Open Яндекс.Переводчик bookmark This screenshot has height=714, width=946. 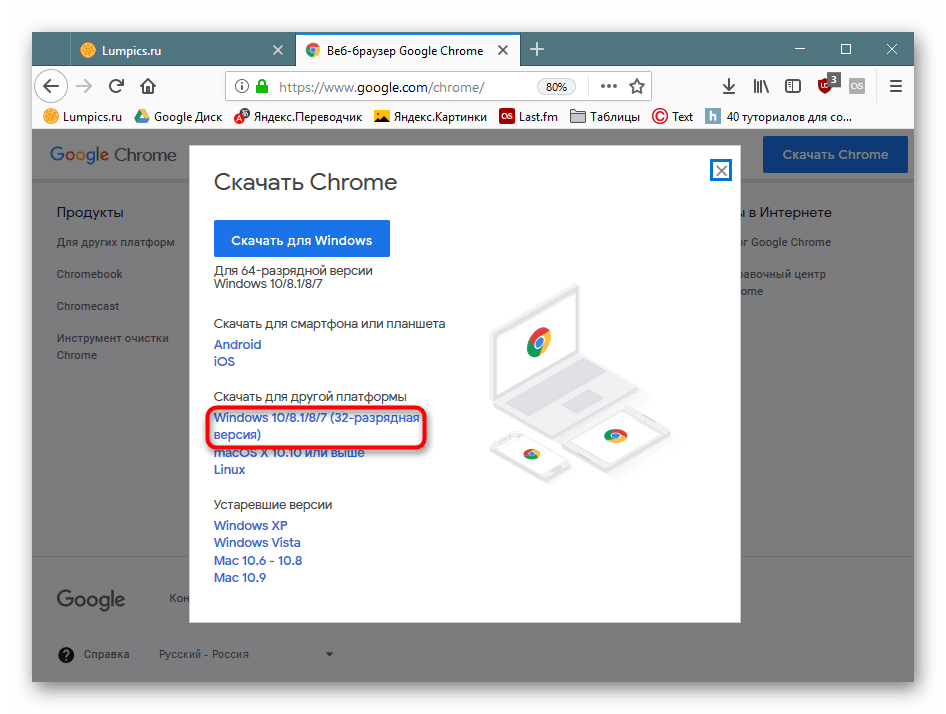tap(298, 116)
